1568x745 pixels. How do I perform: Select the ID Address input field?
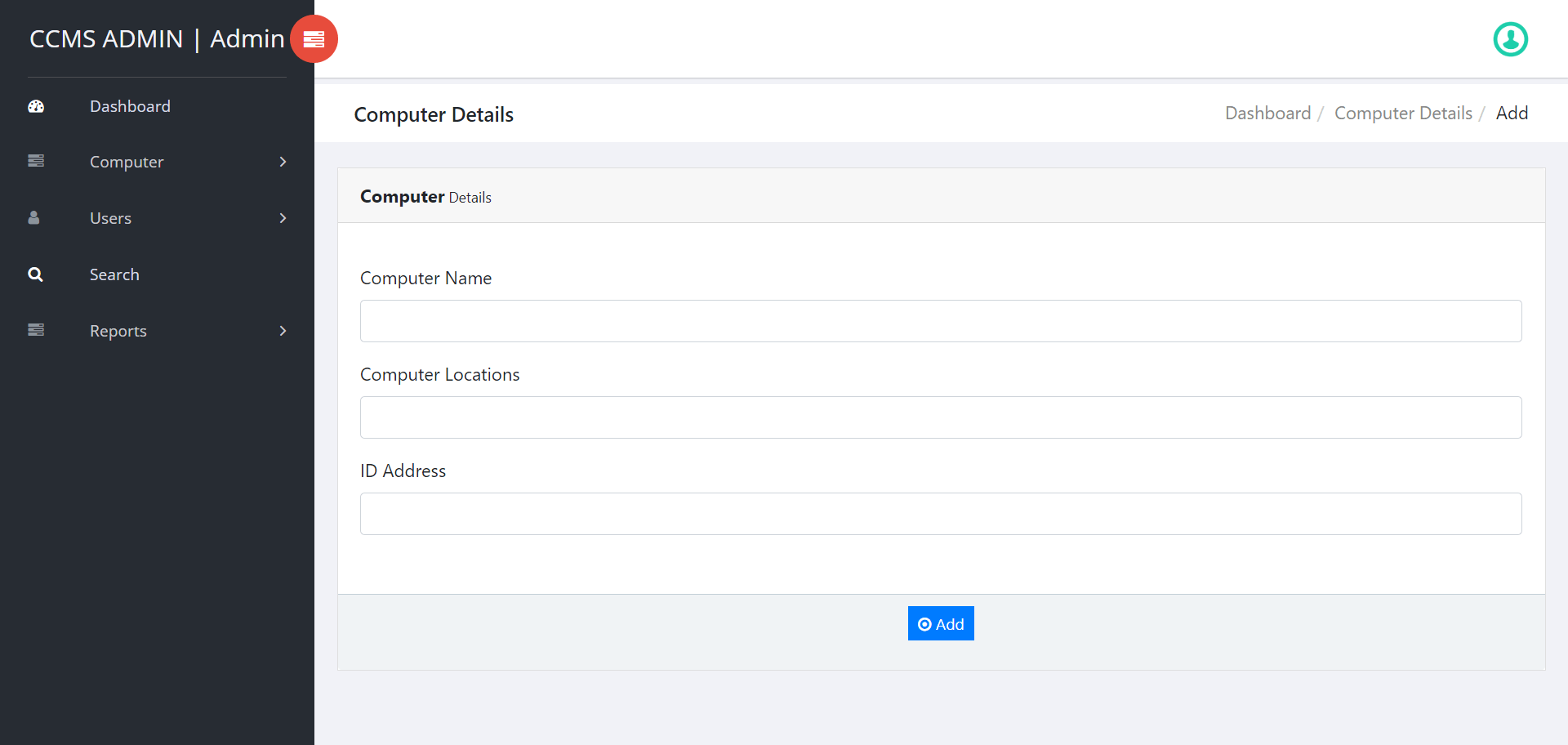[941, 514]
